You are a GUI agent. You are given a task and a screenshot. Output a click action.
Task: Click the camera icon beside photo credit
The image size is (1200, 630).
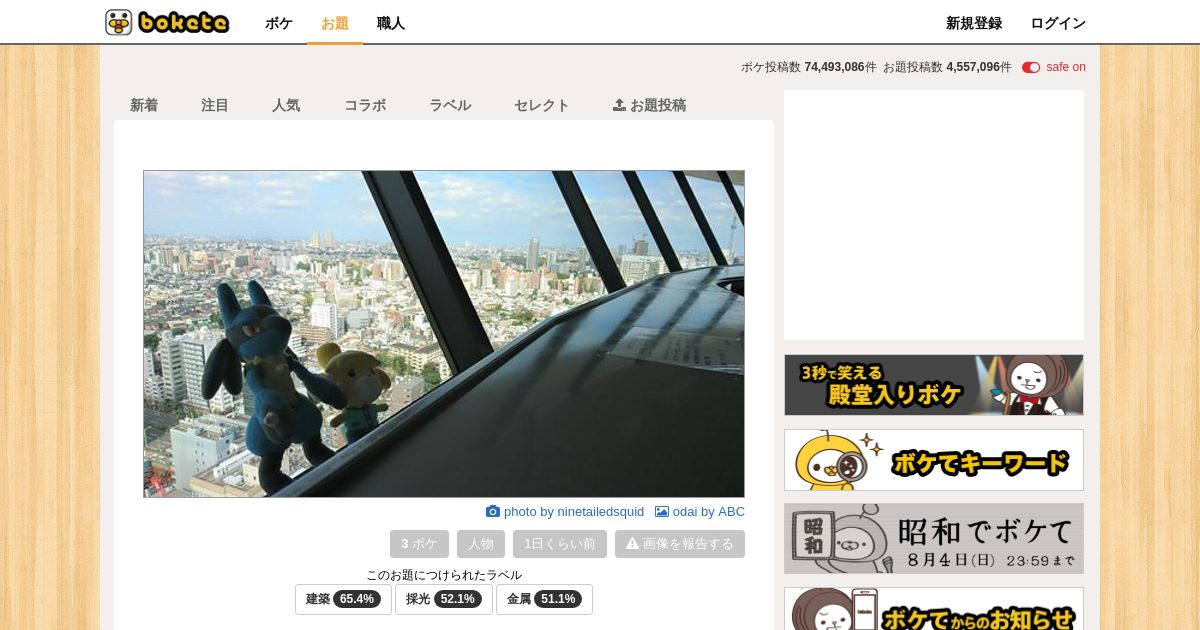pos(493,511)
